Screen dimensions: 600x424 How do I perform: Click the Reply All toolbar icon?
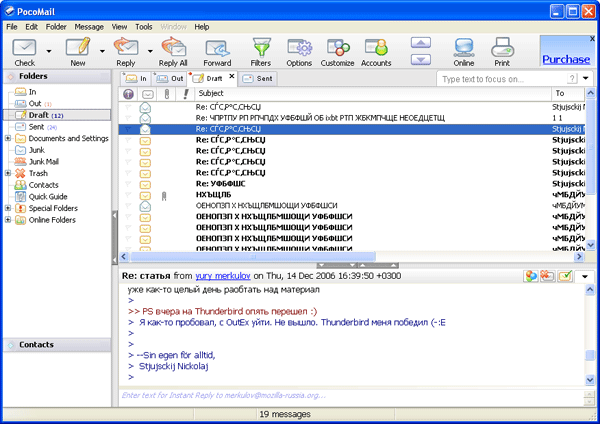pos(172,47)
